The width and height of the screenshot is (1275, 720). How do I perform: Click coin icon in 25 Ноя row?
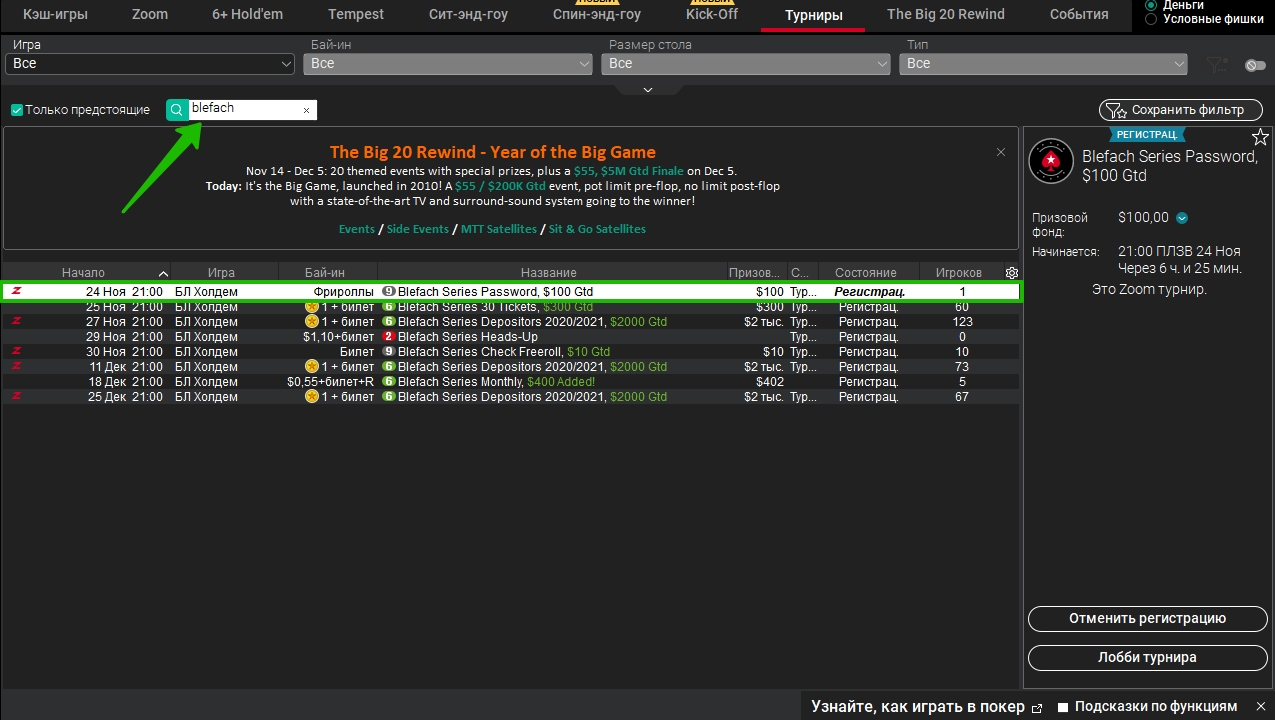[312, 307]
